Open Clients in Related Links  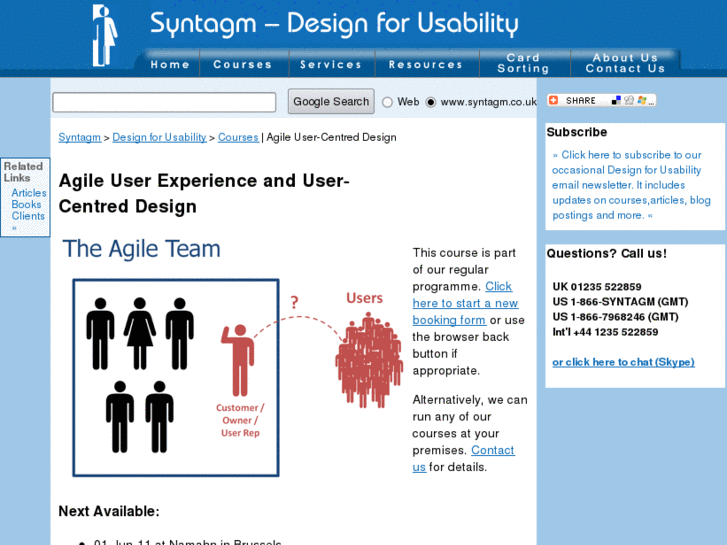pos(28,216)
